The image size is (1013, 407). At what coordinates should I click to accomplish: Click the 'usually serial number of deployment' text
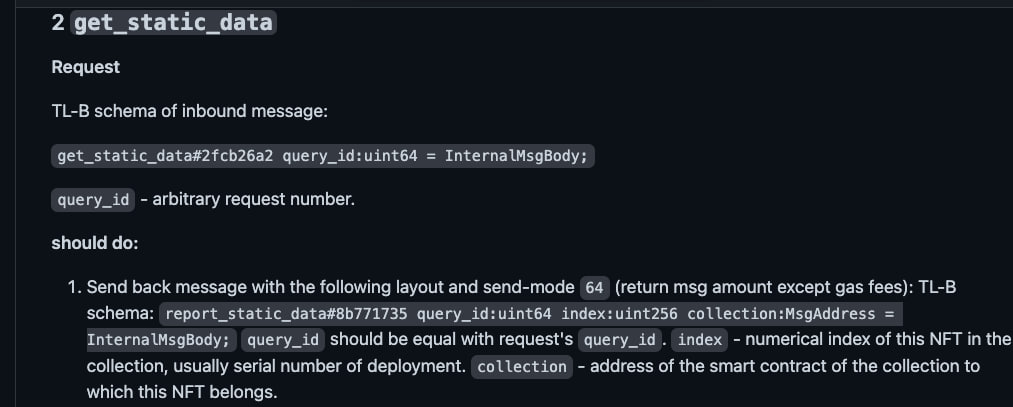321,366
